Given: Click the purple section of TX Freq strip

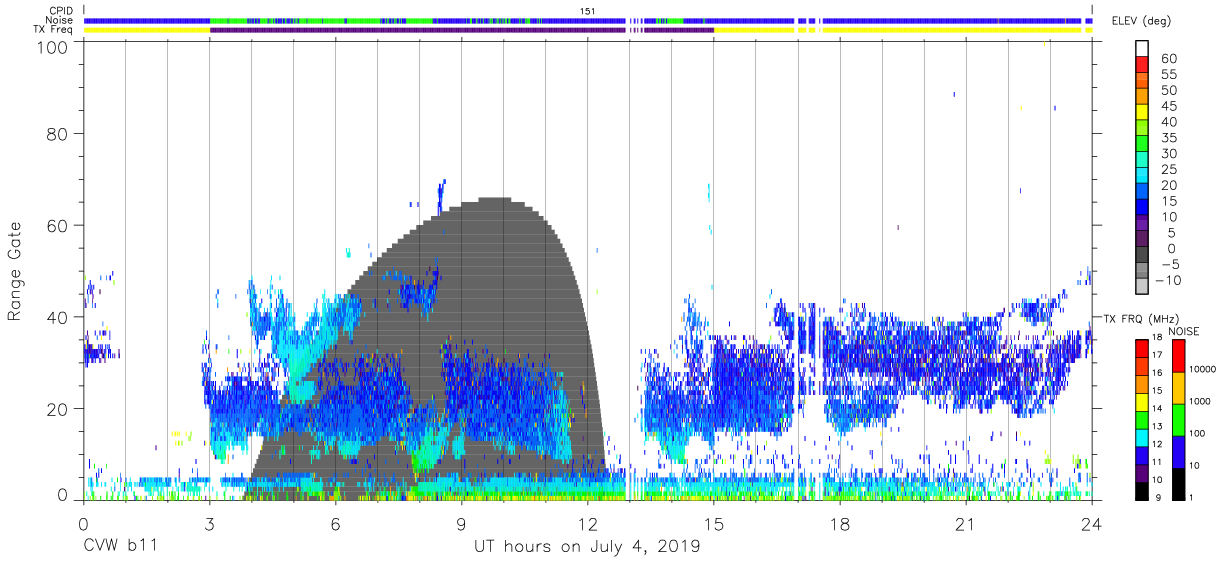Looking at the screenshot, I should (460, 30).
